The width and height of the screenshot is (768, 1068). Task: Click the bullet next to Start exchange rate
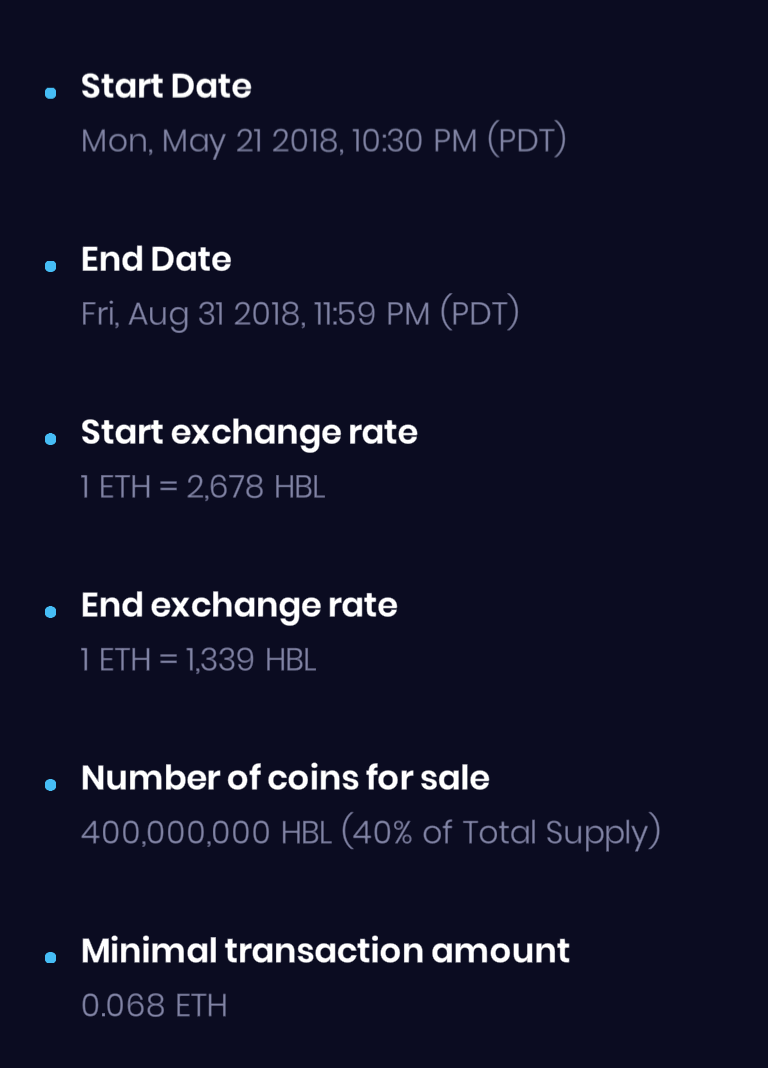tap(50, 439)
